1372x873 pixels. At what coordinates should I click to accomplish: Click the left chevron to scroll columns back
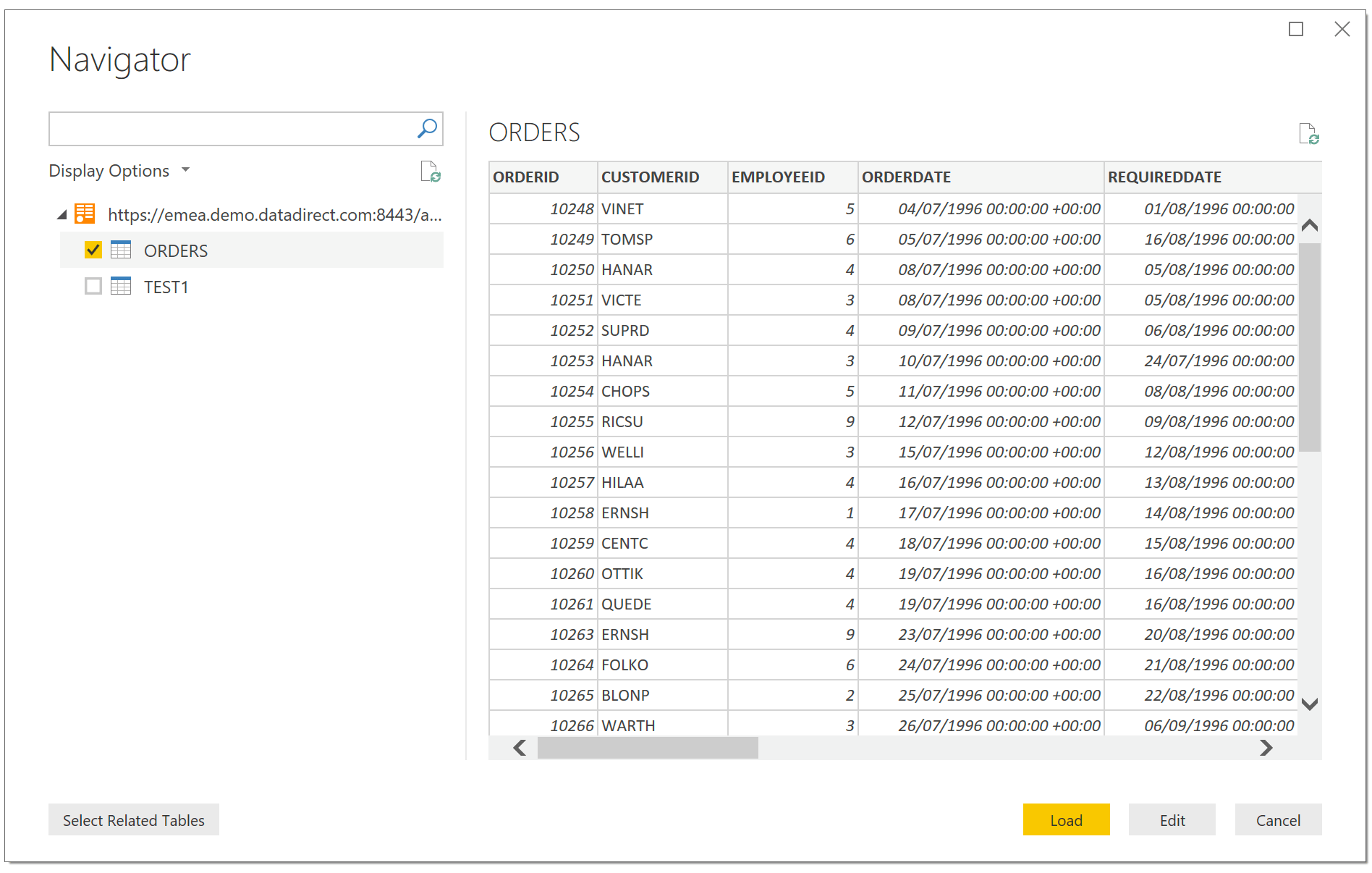pos(518,748)
